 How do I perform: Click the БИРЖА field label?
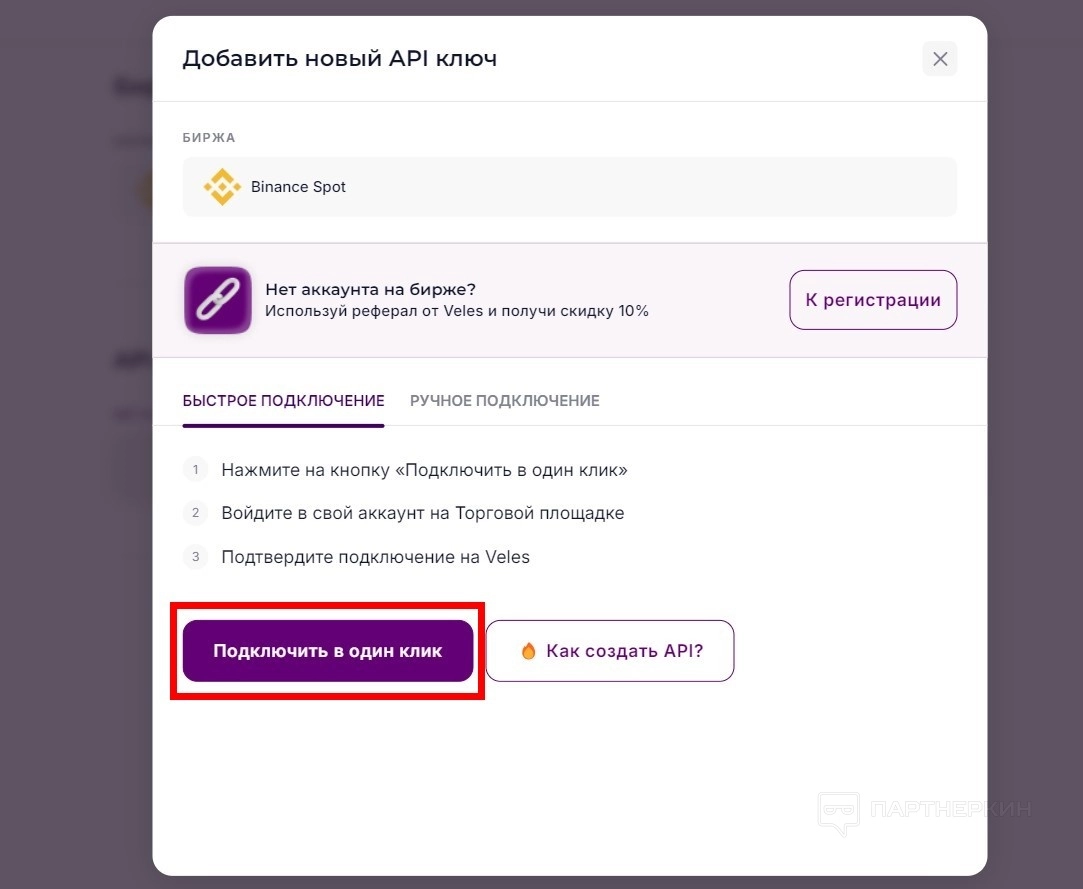pyautogui.click(x=208, y=138)
